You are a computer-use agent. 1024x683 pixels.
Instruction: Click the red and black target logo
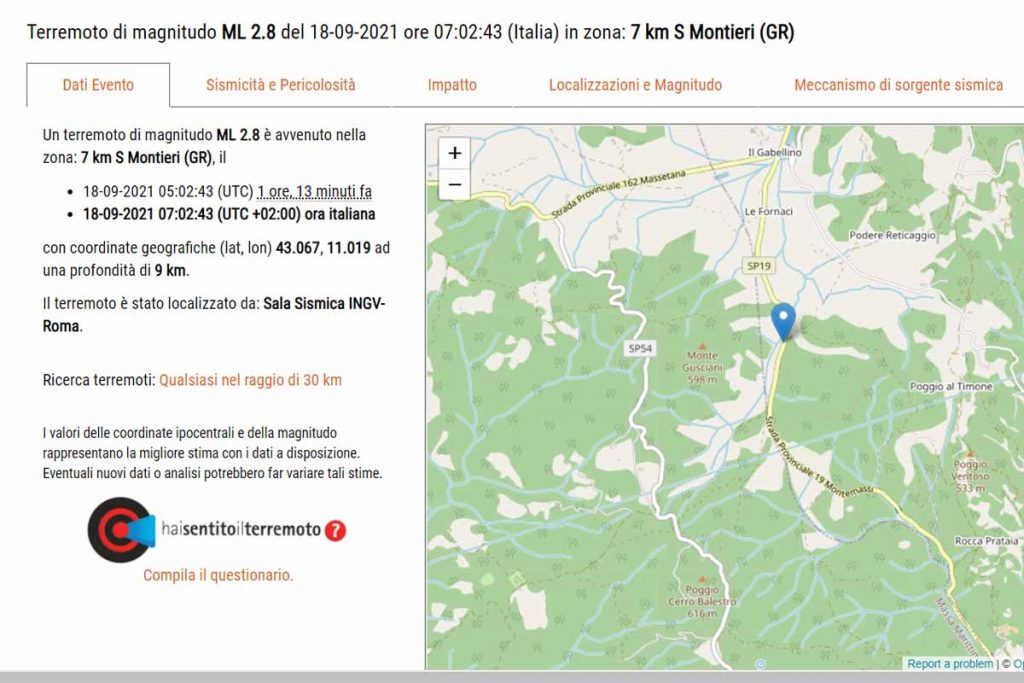pyautogui.click(x=119, y=529)
